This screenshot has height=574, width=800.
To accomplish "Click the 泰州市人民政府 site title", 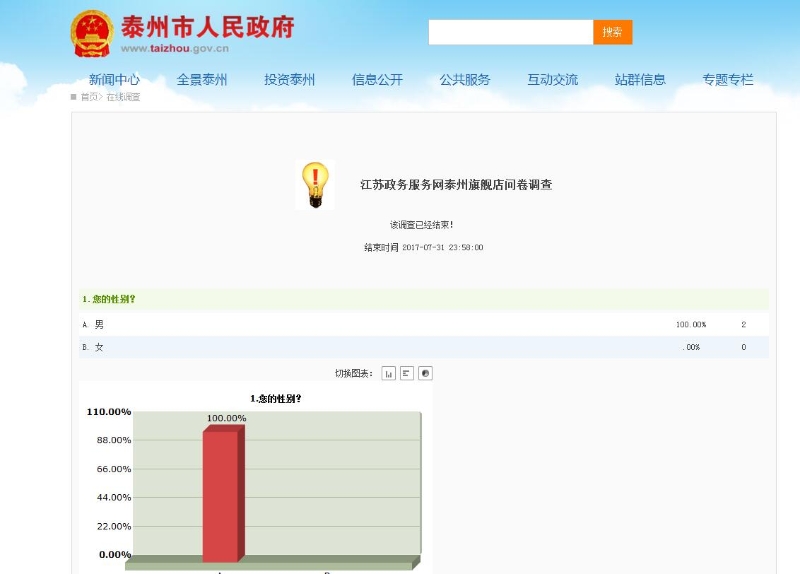I will point(207,27).
